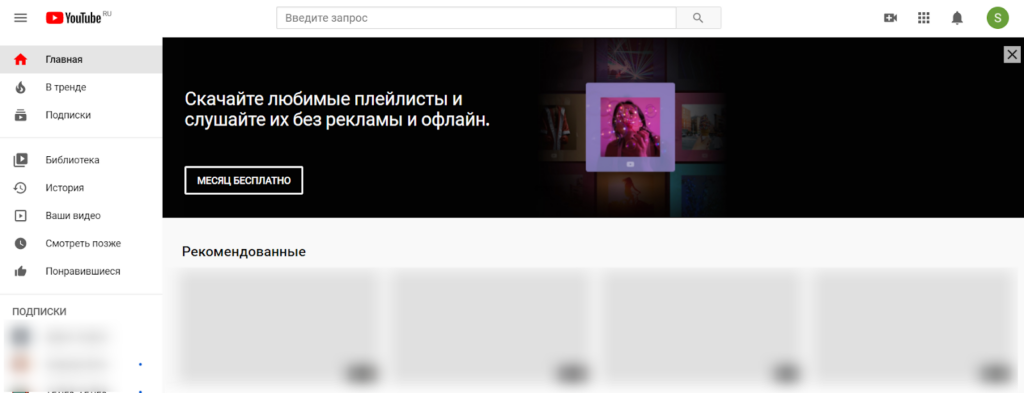Click the magnifier search button

click(x=698, y=18)
